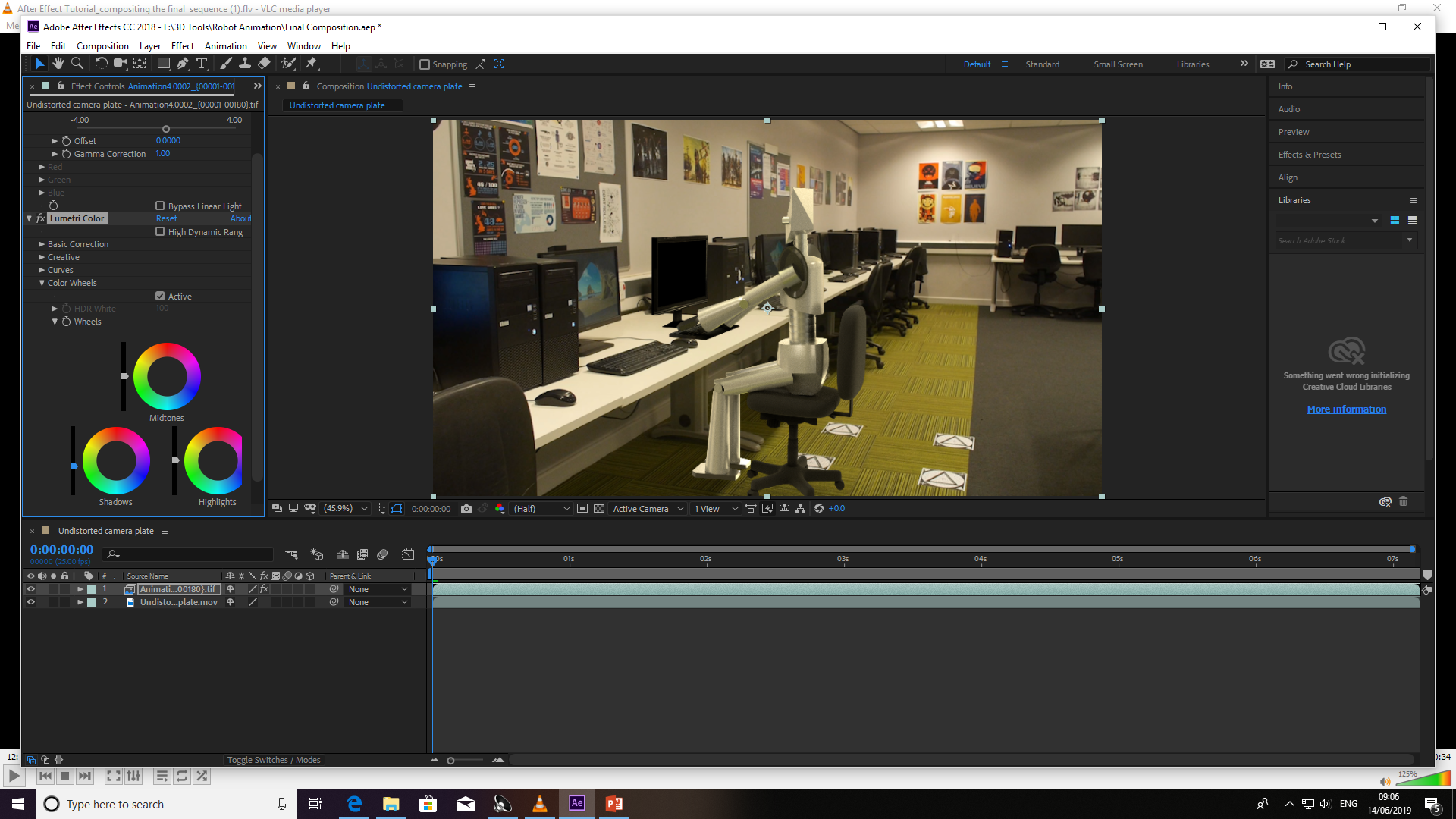Open the composition mini-flowchart icon

(291, 554)
